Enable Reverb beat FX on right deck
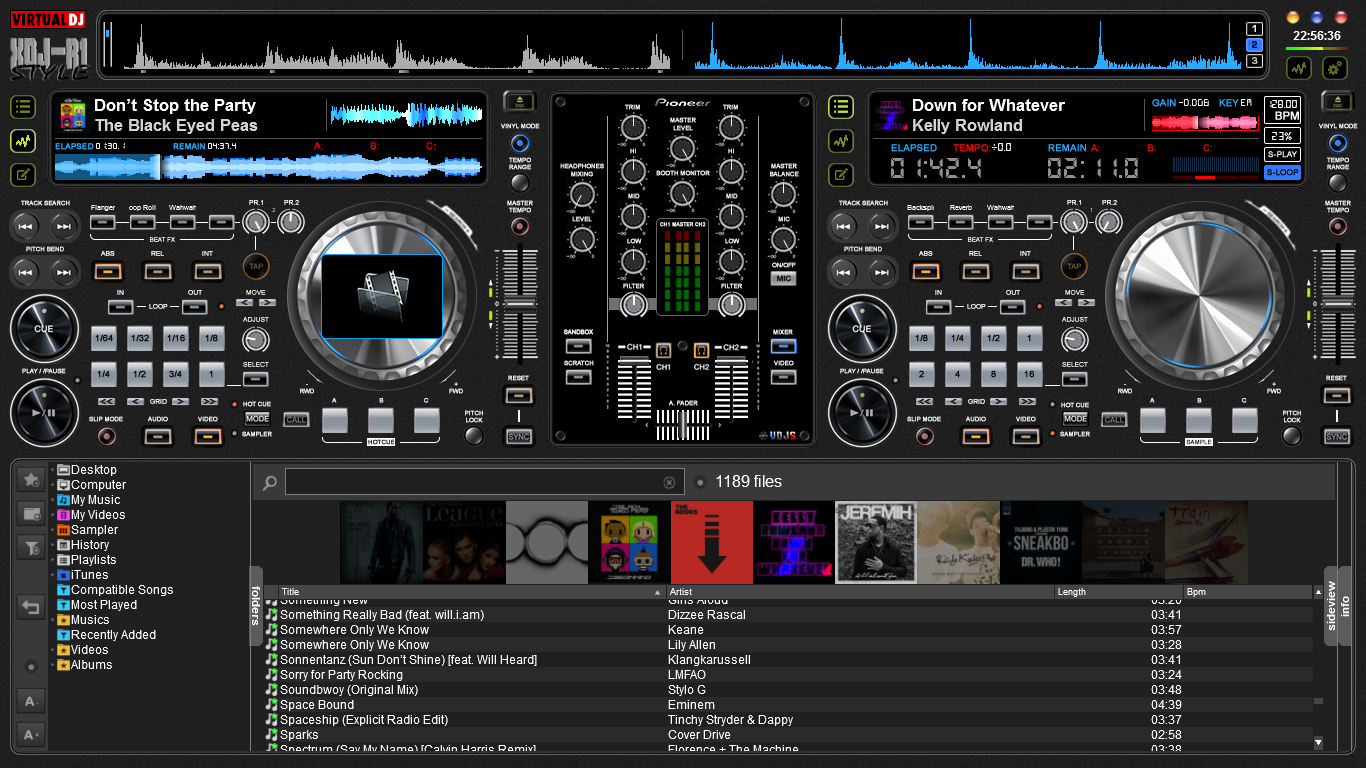Viewport: 1366px width, 768px height. coord(961,222)
